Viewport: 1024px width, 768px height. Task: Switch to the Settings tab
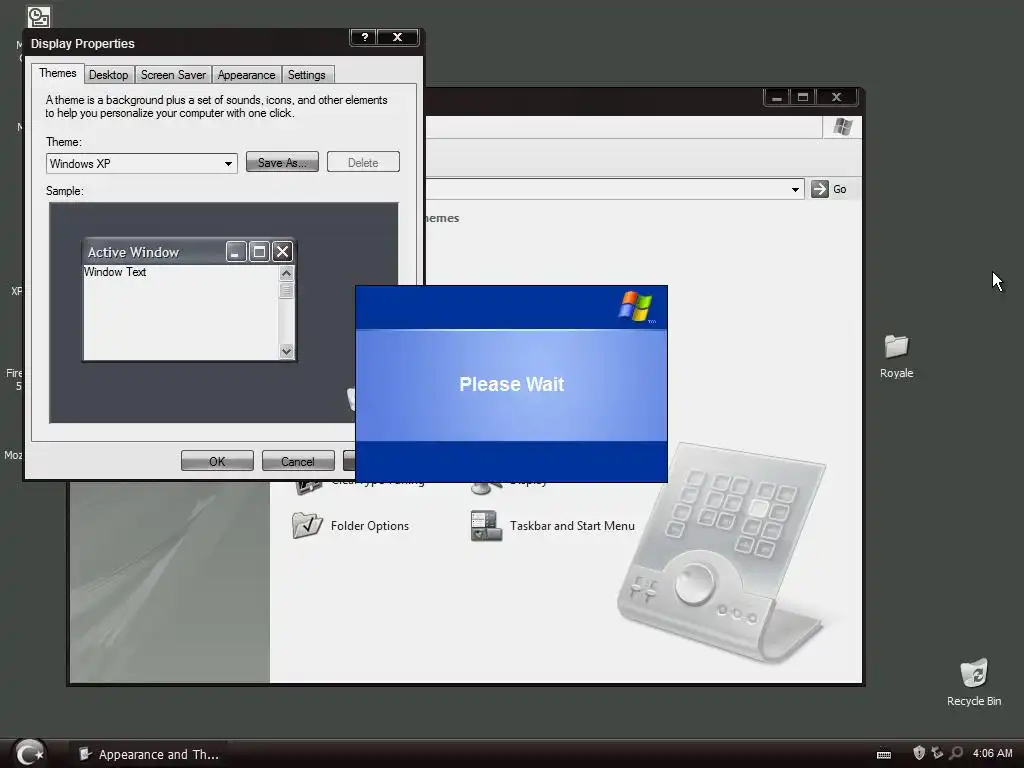click(306, 75)
